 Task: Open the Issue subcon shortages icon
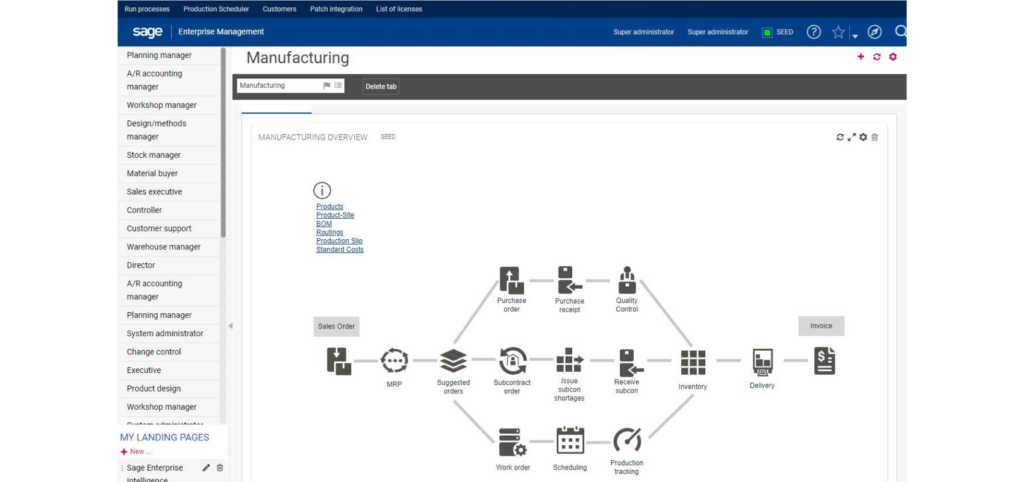click(569, 361)
